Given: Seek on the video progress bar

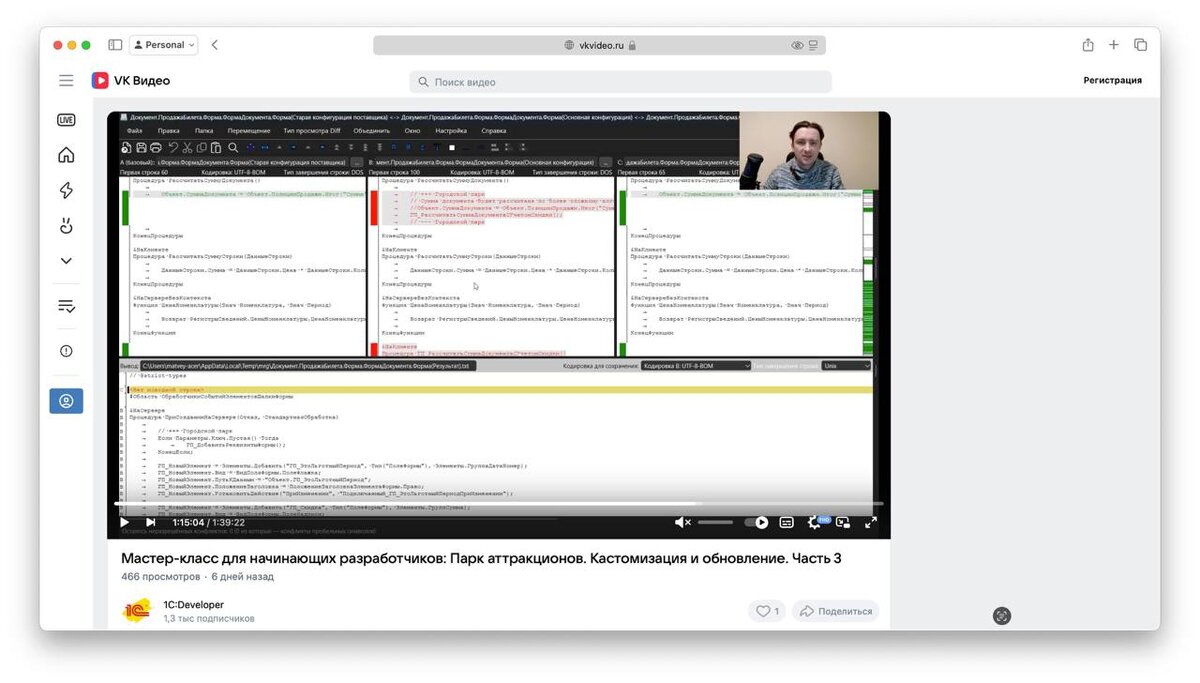Looking at the screenshot, I should [499, 504].
